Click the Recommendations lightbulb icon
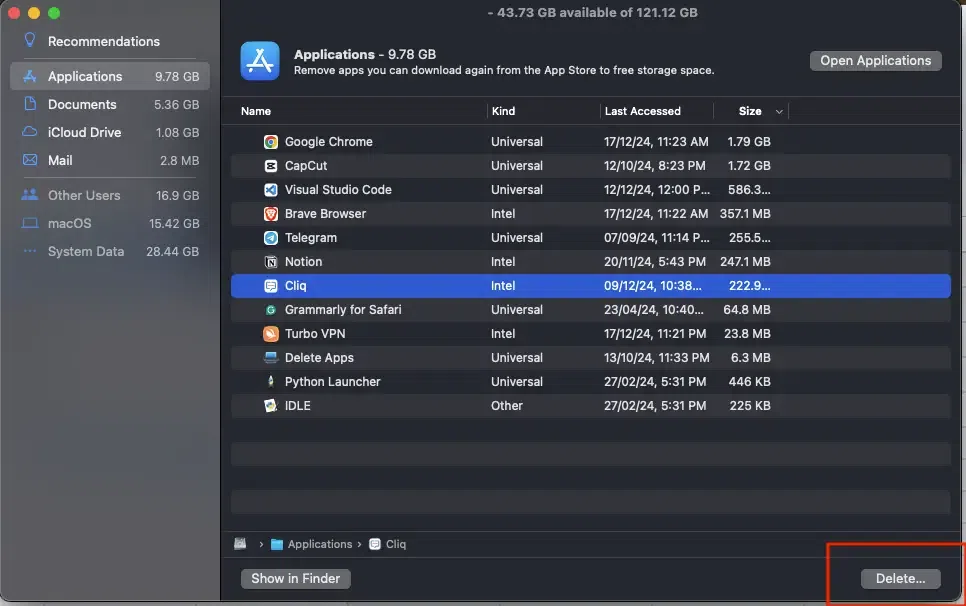This screenshot has width=966, height=606. click(30, 40)
